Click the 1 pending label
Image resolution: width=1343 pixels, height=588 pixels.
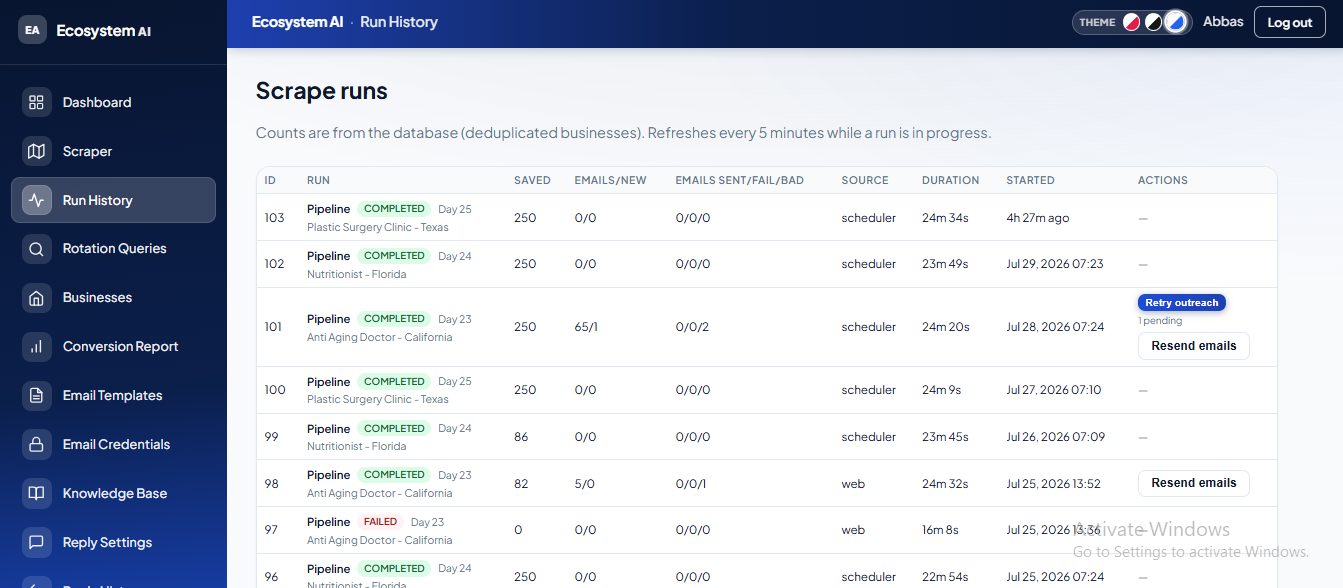click(1160, 321)
